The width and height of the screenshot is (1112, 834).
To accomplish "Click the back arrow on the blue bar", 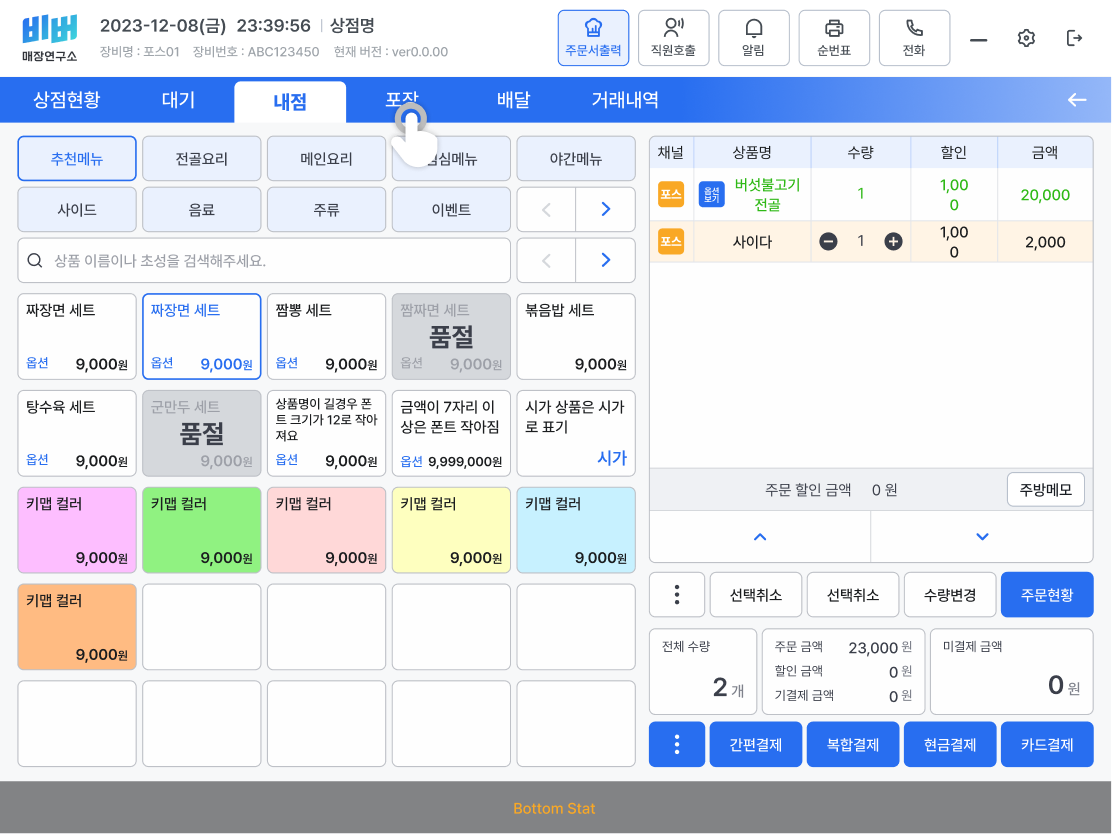I will coord(1077,100).
